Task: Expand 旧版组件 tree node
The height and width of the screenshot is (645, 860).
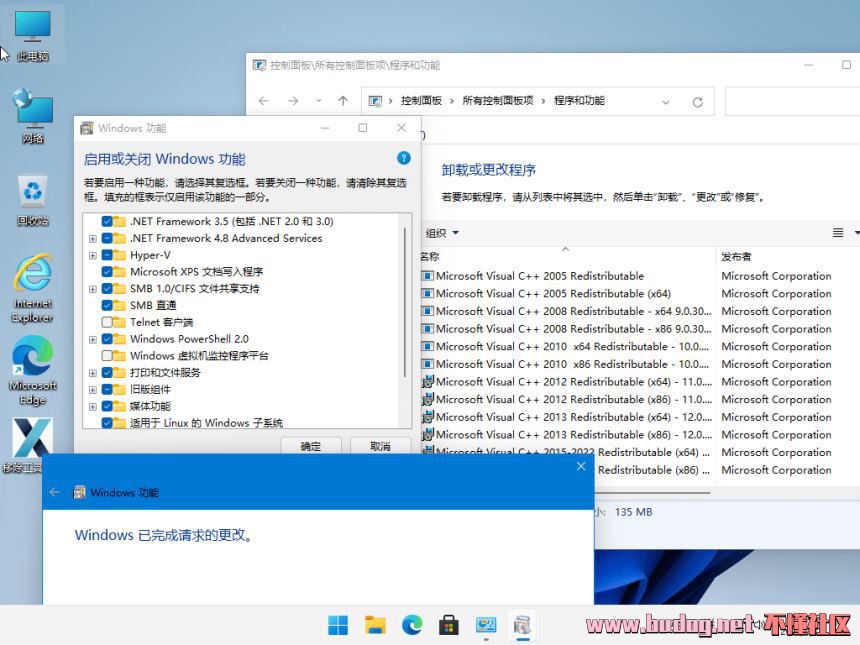Action: [93, 390]
